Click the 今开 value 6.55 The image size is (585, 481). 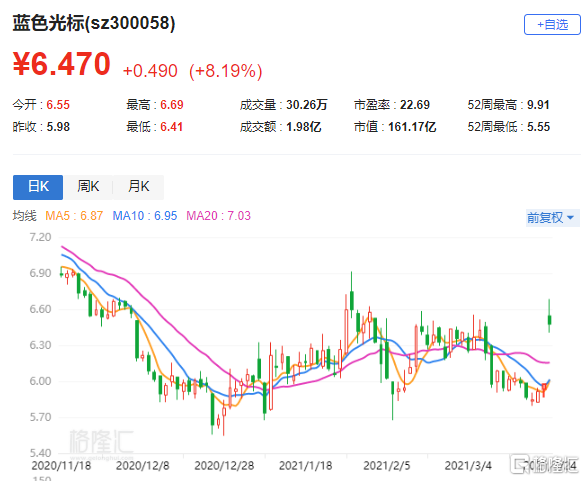58,105
